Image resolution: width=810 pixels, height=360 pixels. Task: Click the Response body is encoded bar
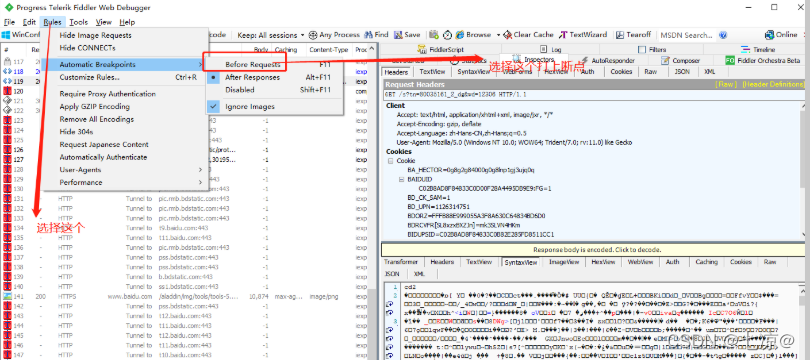tap(593, 249)
